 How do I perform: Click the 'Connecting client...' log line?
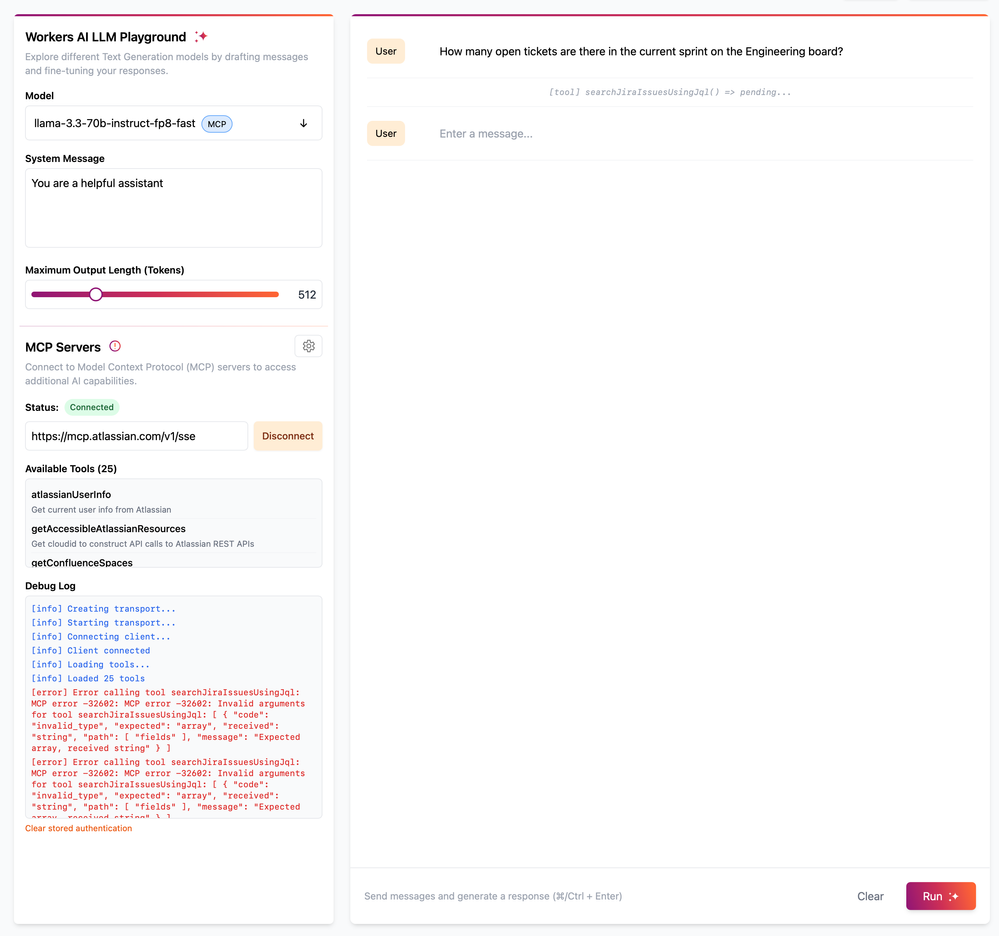click(x=101, y=637)
